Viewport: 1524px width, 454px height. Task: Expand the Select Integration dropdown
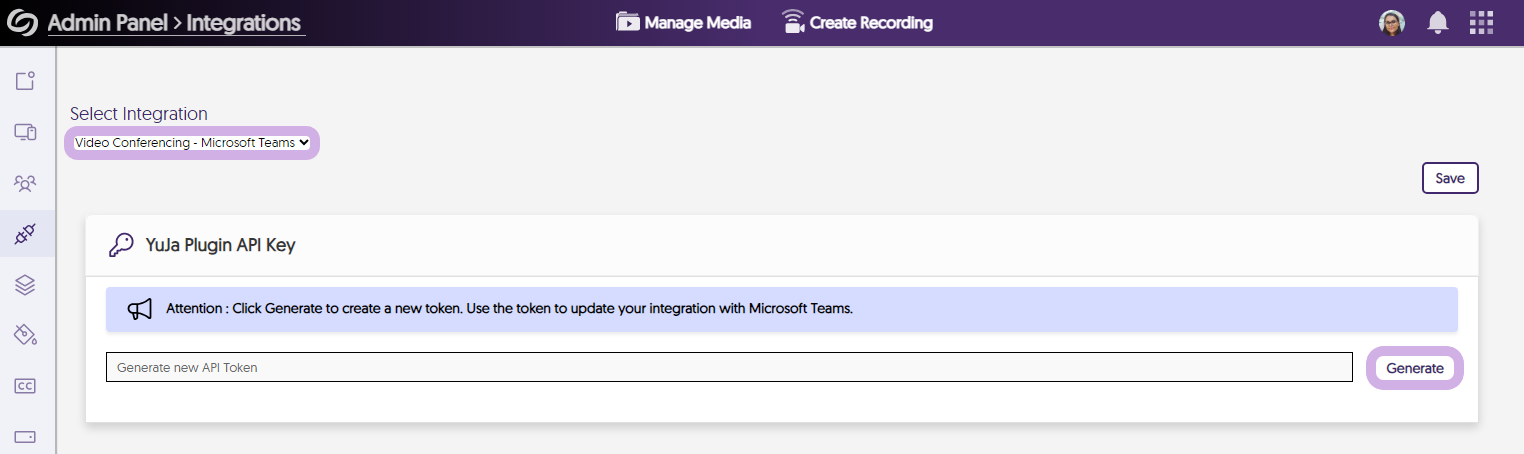[x=192, y=143]
